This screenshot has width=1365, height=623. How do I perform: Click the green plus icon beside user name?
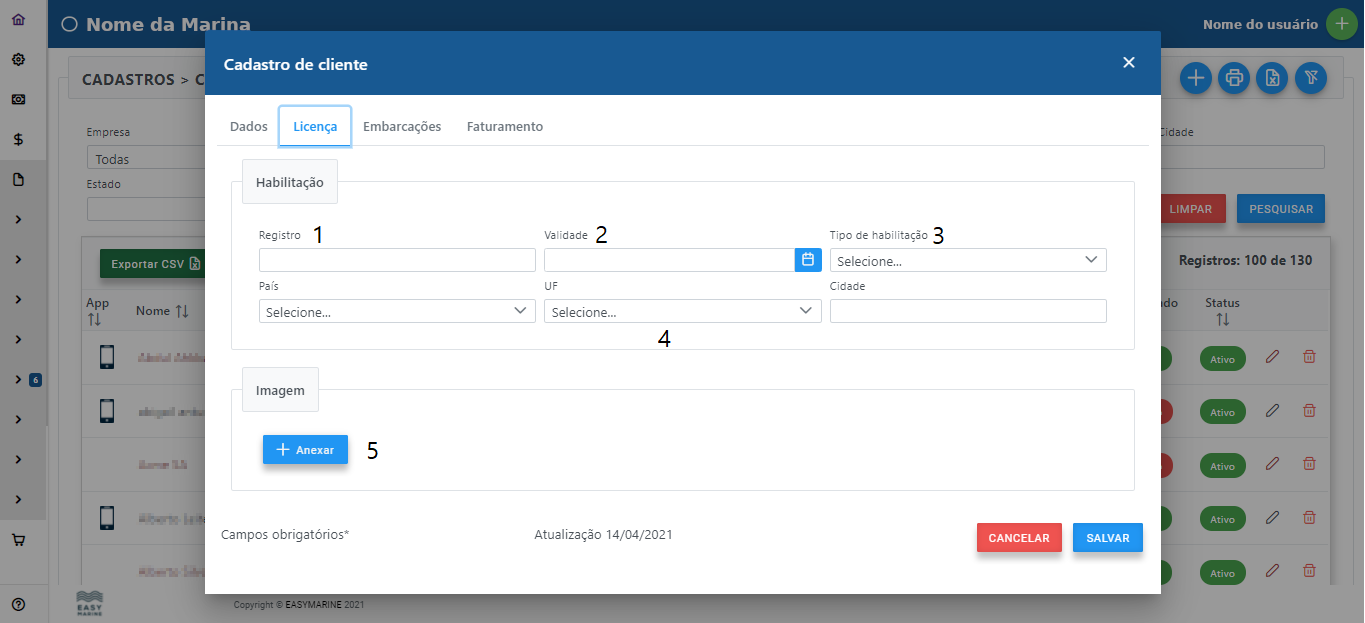point(1341,24)
